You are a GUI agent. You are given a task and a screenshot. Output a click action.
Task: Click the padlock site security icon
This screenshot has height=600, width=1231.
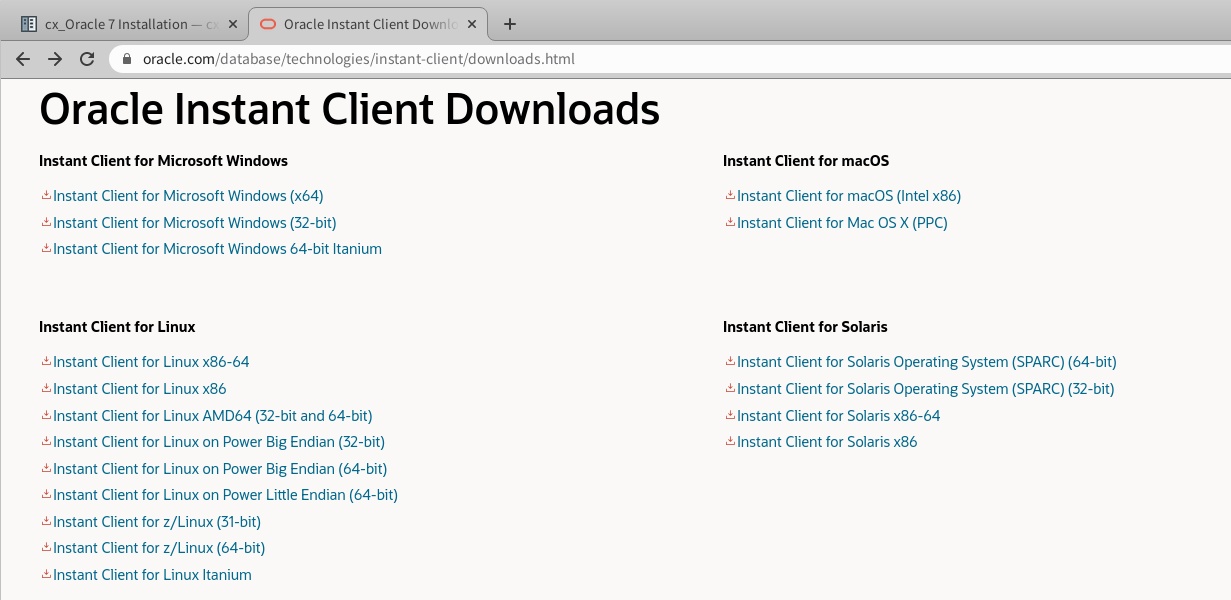point(126,59)
